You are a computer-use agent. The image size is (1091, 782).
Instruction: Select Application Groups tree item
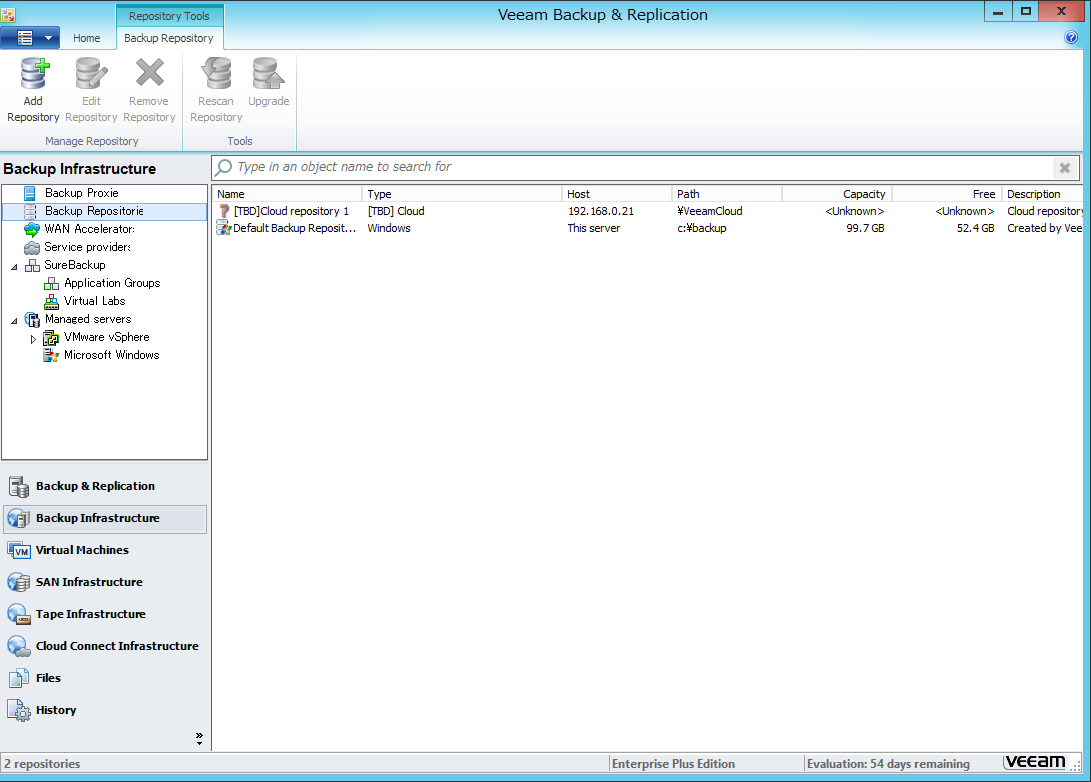click(112, 283)
